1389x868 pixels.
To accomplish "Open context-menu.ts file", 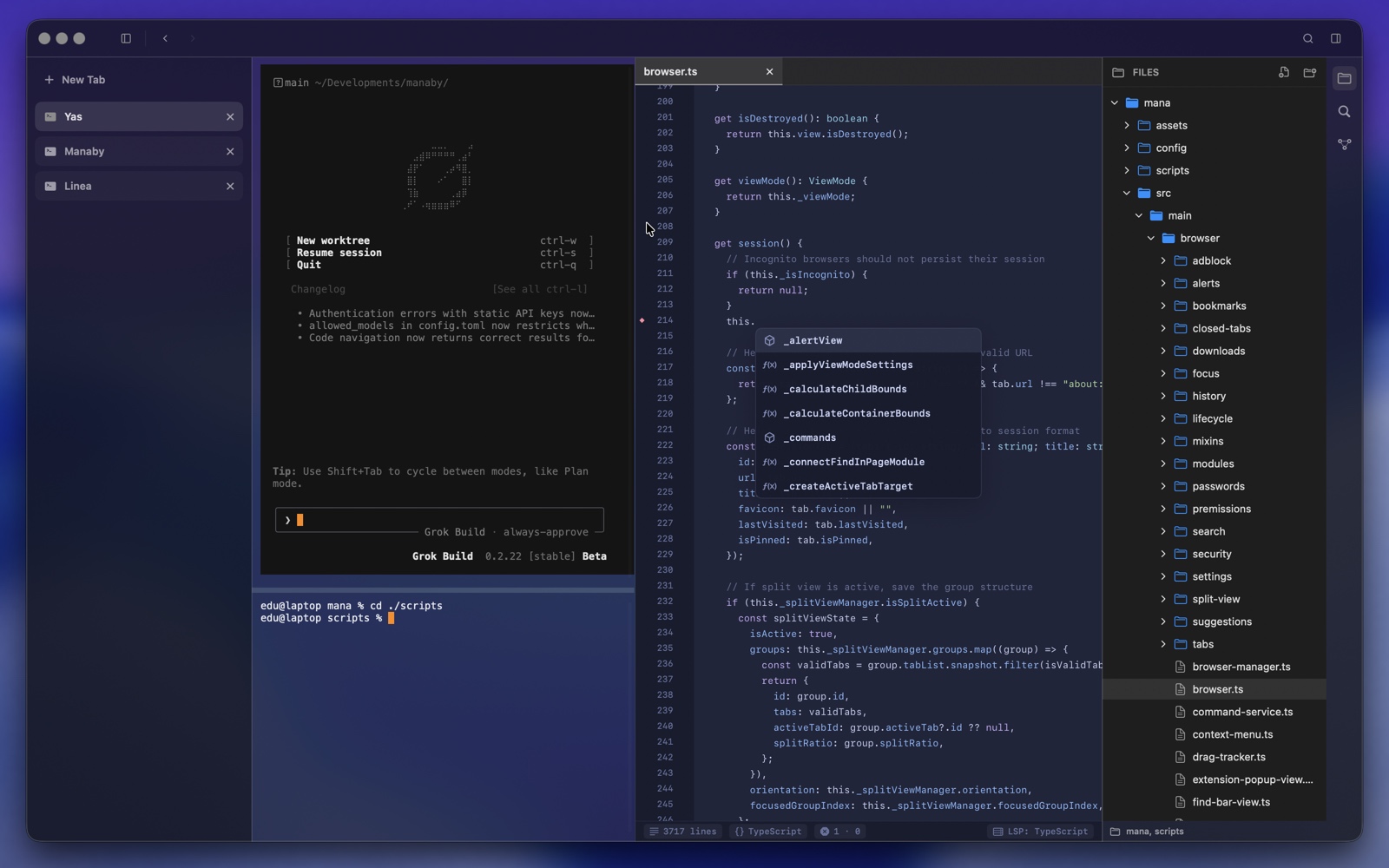I will click(x=1215, y=734).
